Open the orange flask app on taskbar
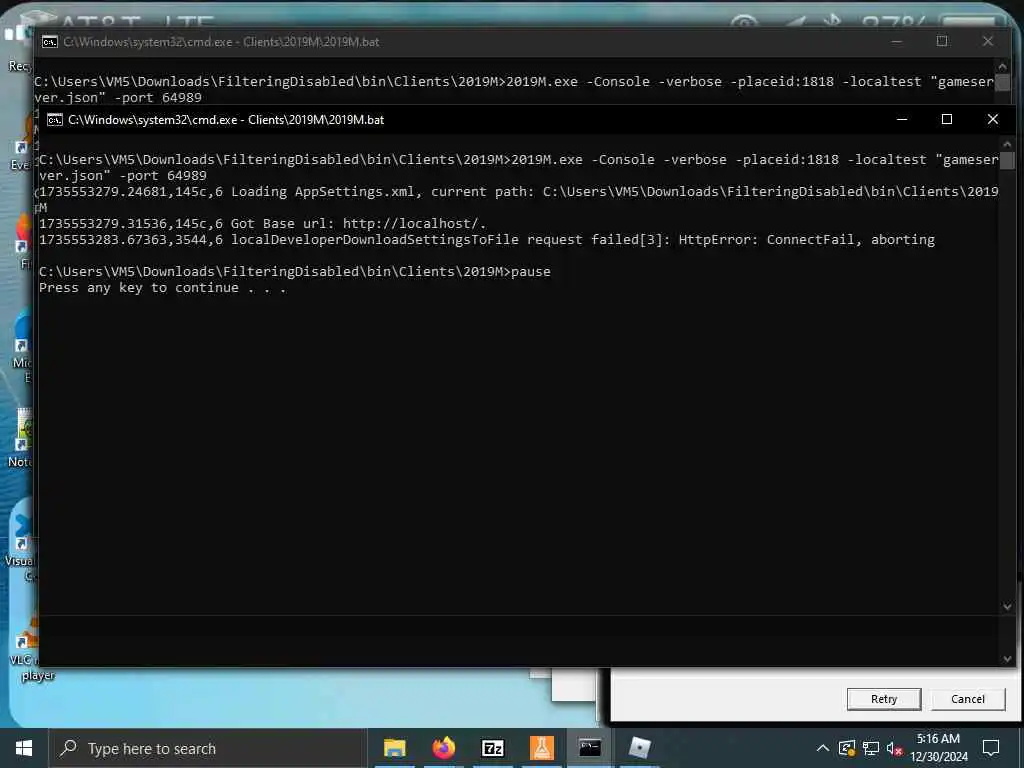Viewport: 1024px width, 768px height. [541, 748]
